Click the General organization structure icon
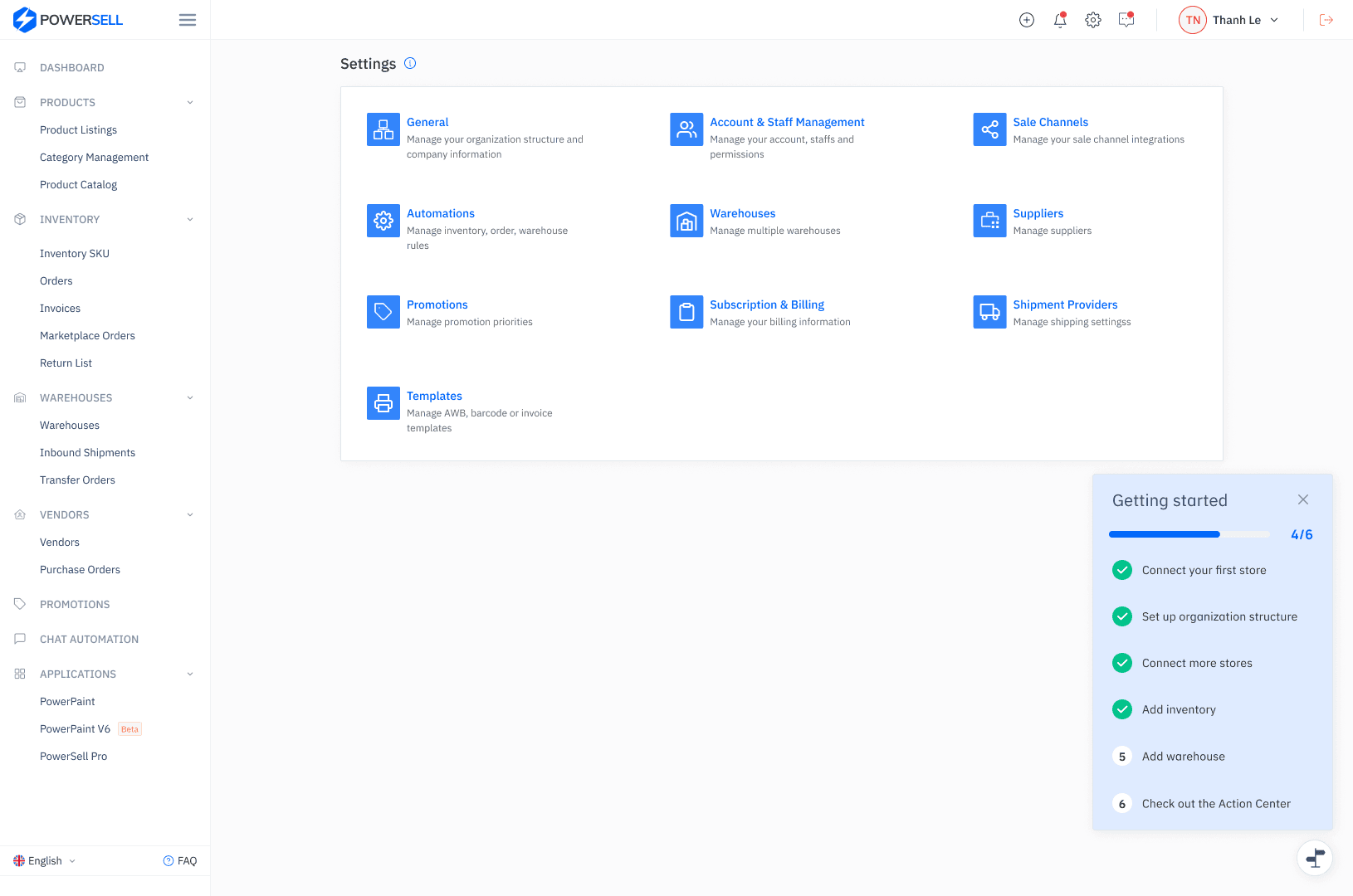Image resolution: width=1353 pixels, height=896 pixels. tap(383, 129)
